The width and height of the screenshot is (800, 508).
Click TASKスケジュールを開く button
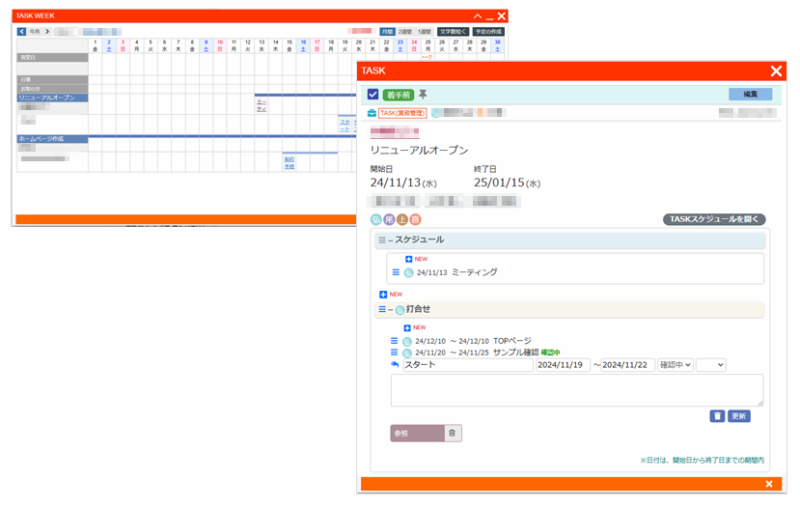point(714,219)
